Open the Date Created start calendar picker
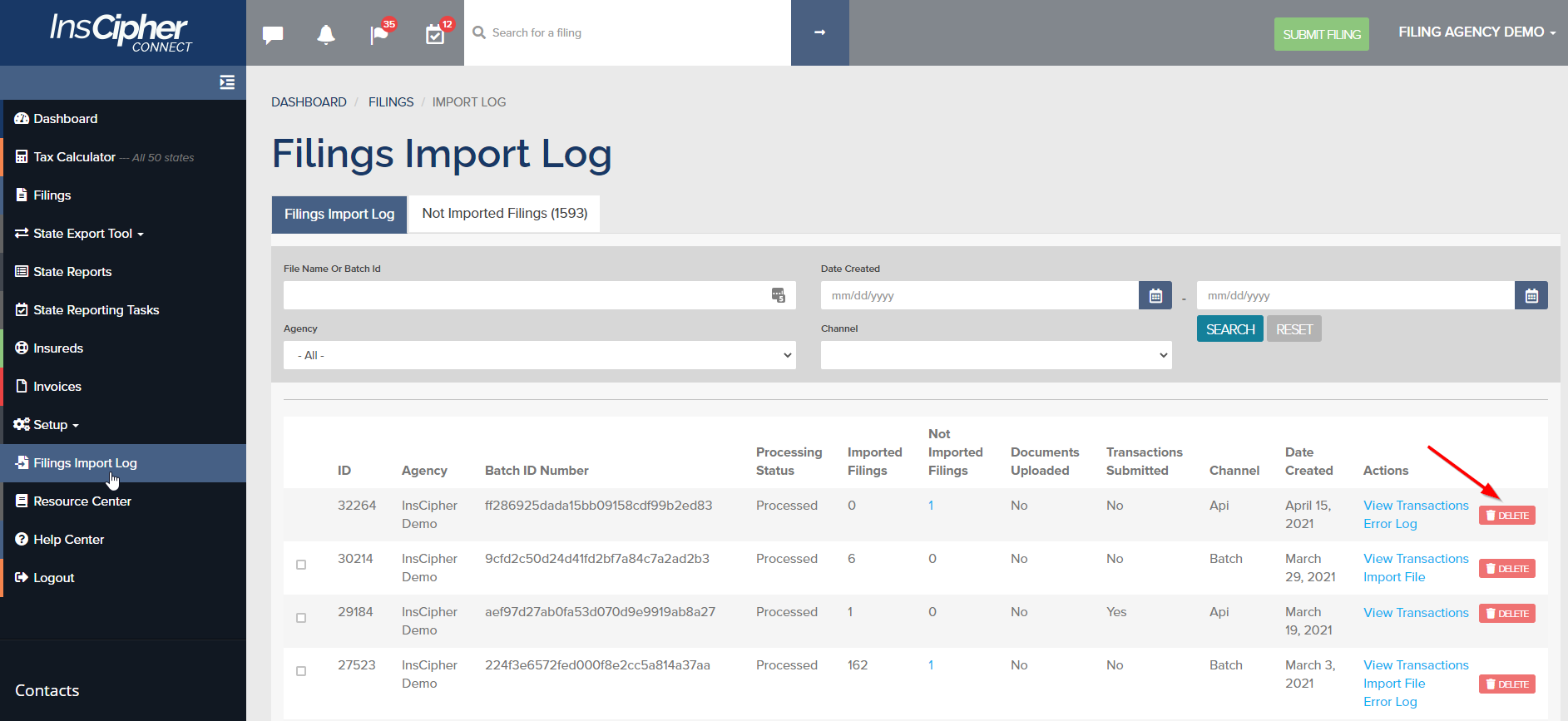Screen dimensions: 1568x721 click(1155, 295)
